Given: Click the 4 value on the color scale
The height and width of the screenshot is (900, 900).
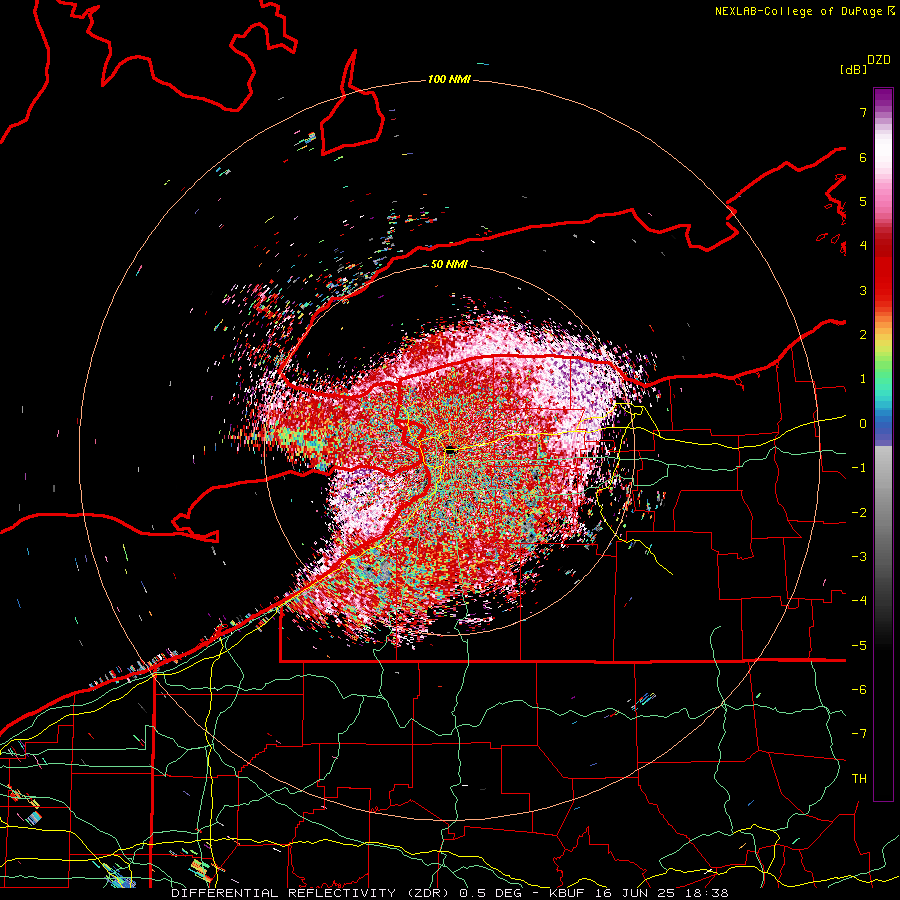Looking at the screenshot, I should click(x=863, y=246).
